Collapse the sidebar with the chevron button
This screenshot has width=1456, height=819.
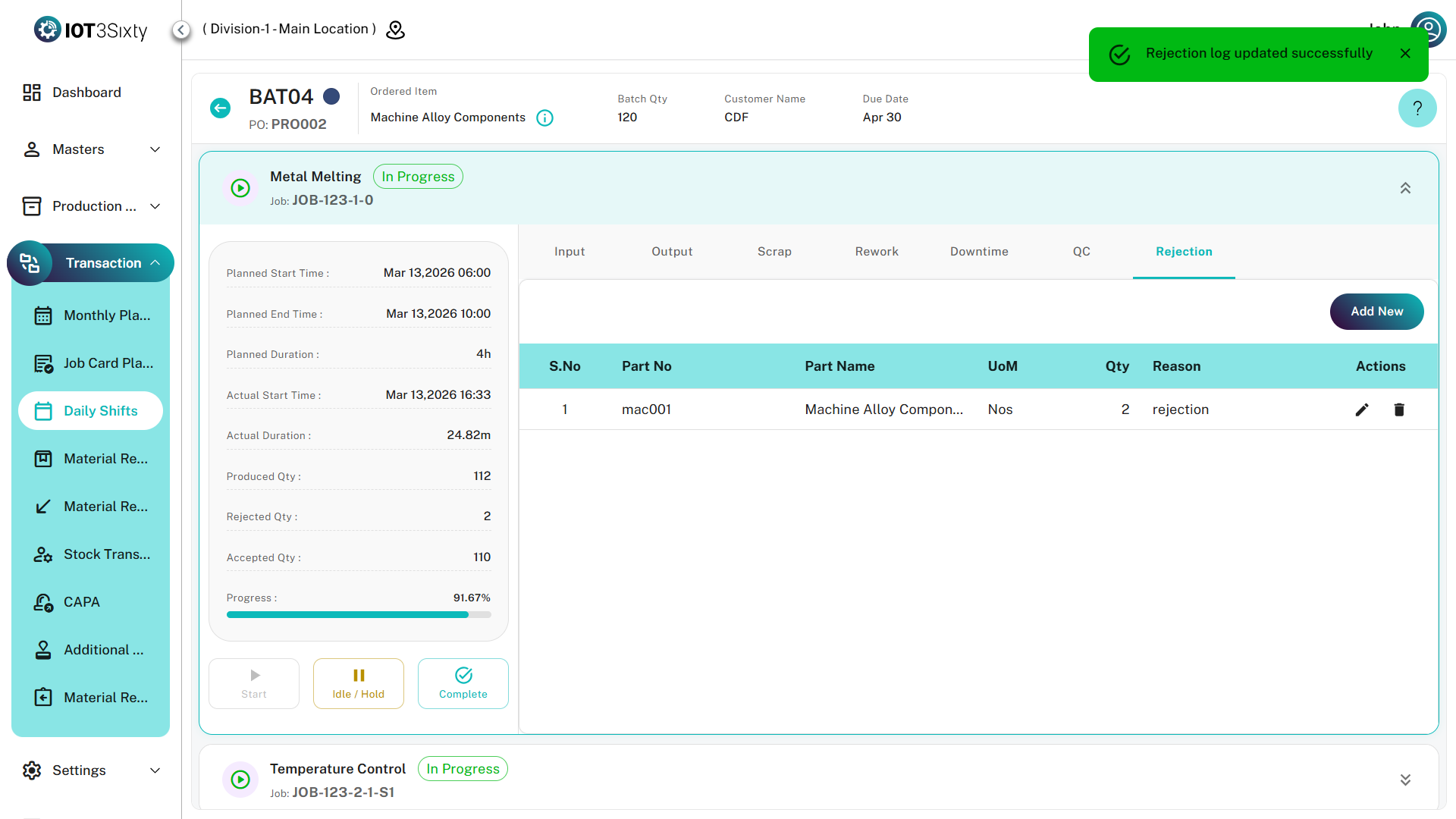(180, 30)
